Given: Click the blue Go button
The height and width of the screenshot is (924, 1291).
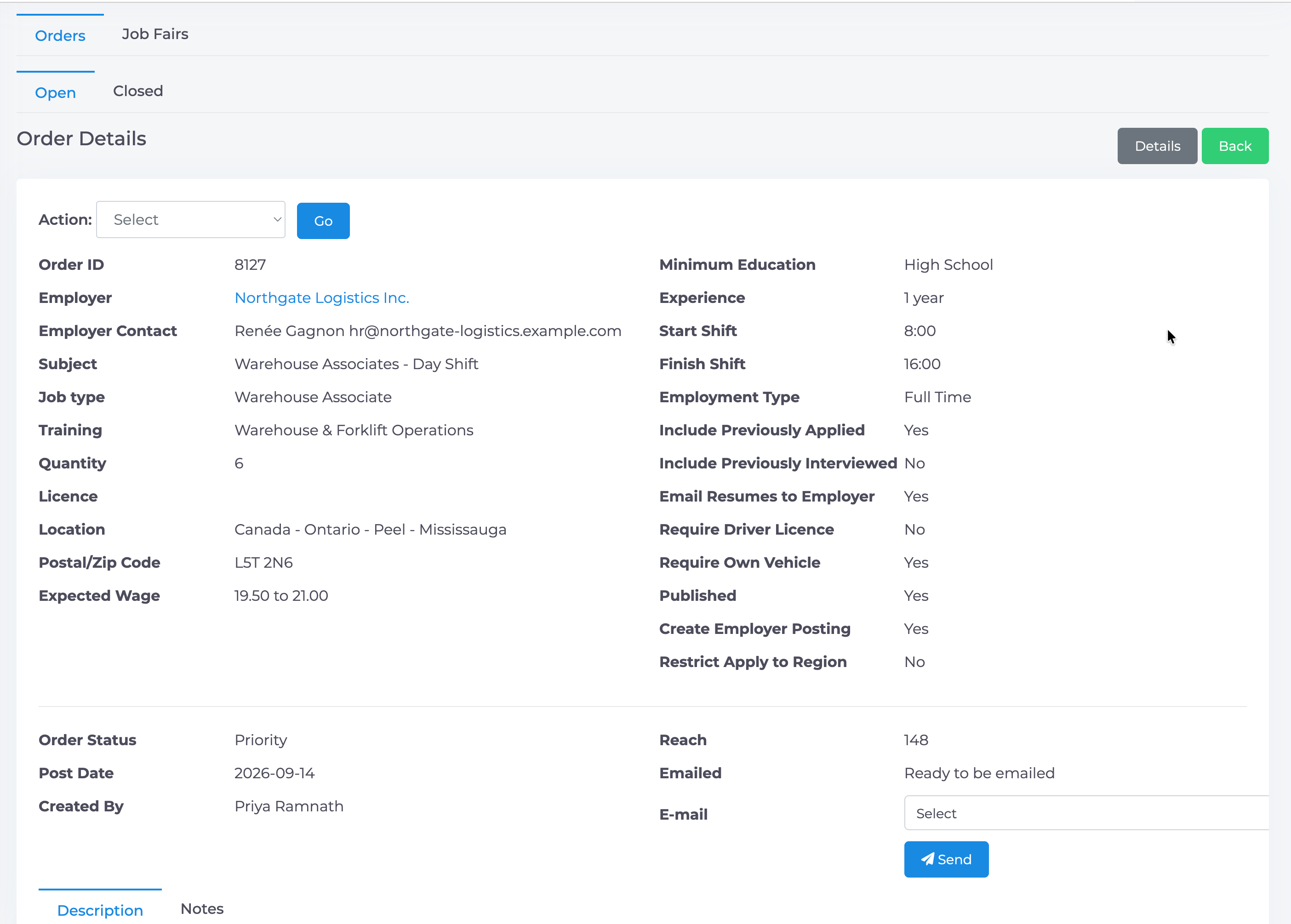Looking at the screenshot, I should coord(323,221).
